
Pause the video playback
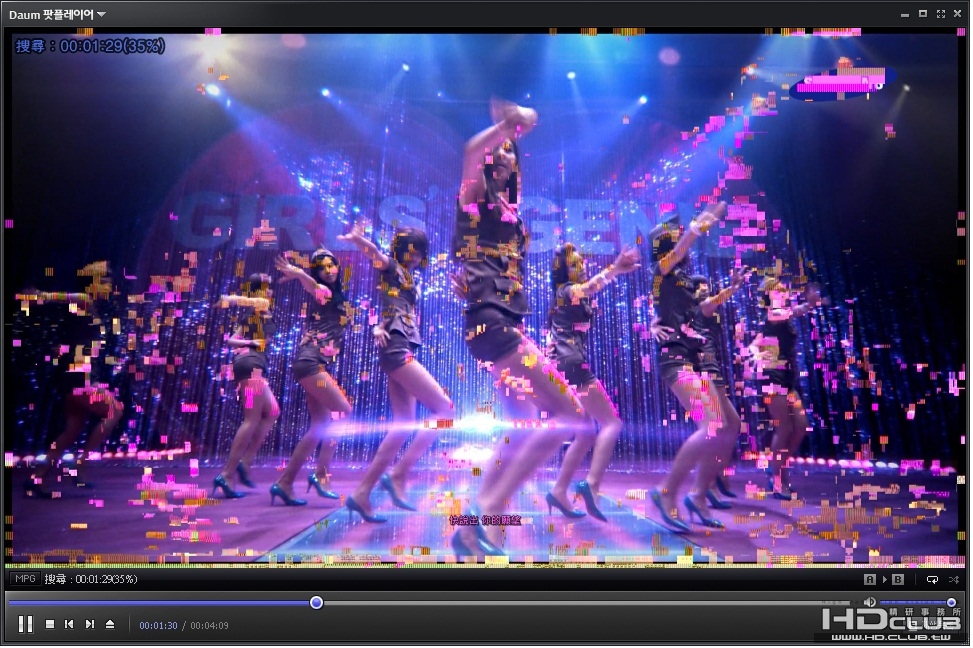pyautogui.click(x=25, y=625)
